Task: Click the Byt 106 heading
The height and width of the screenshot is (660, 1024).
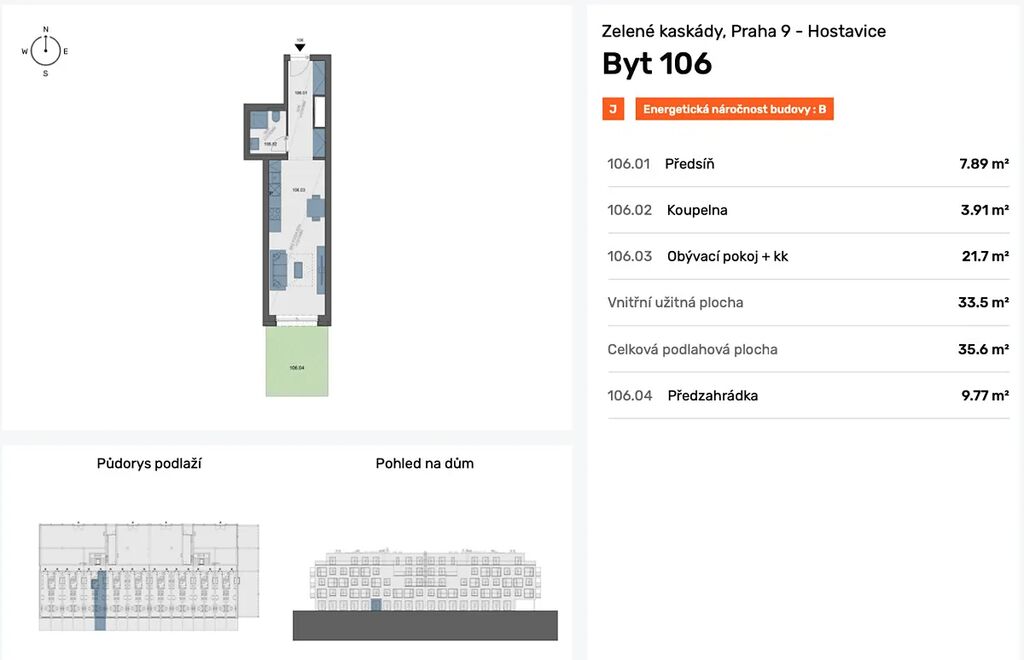Action: point(657,64)
